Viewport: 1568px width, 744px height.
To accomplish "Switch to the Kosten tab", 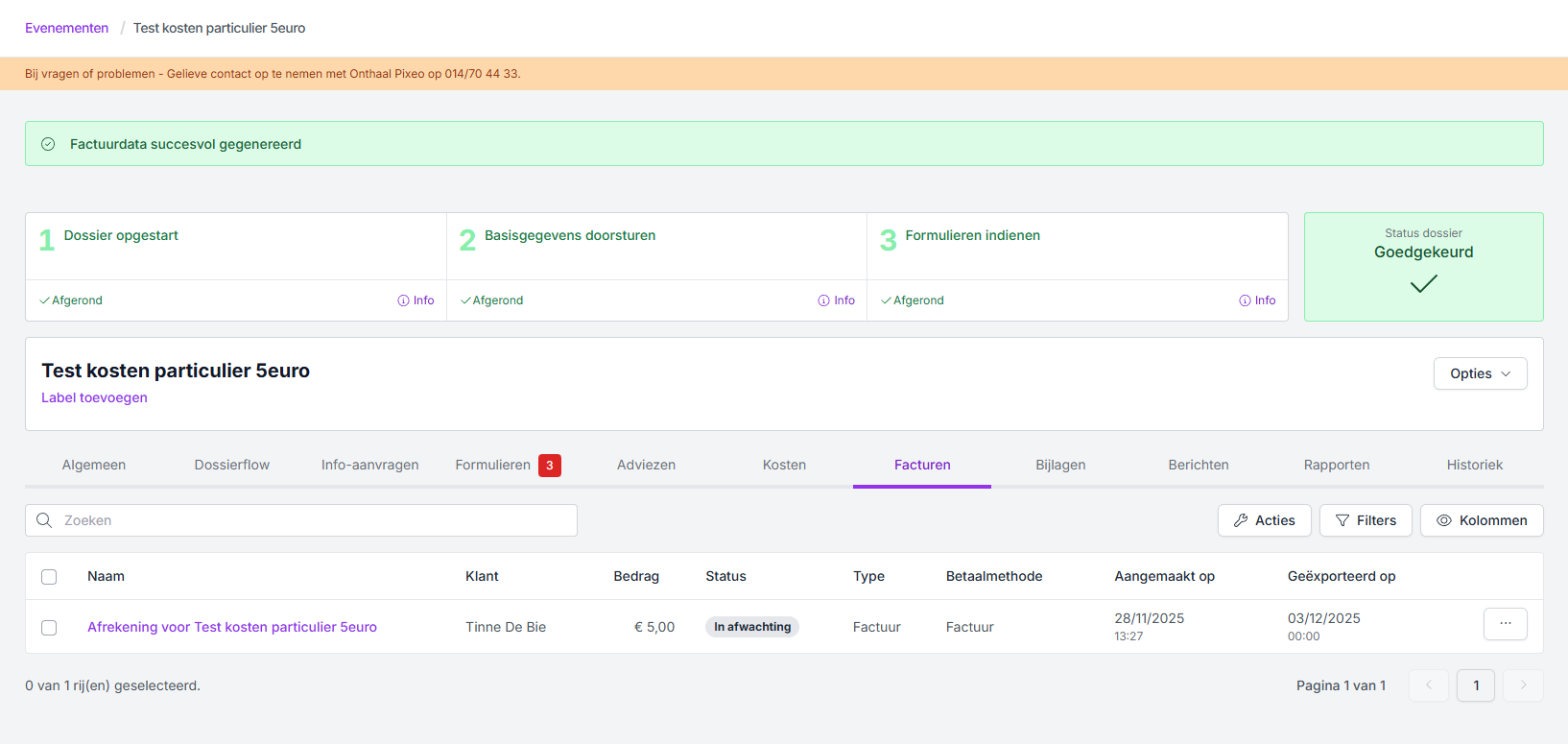I will [784, 465].
